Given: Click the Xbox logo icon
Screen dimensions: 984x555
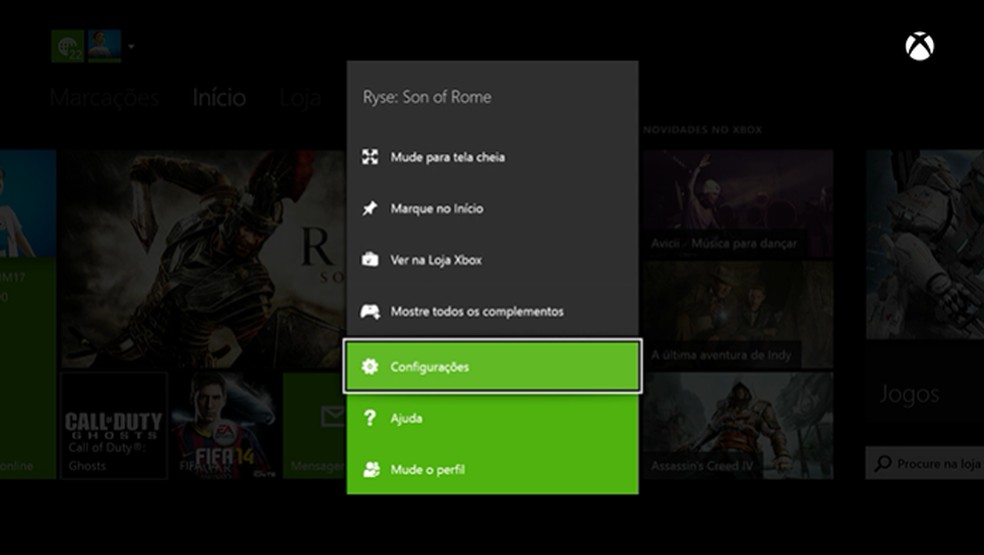Looking at the screenshot, I should click(919, 46).
